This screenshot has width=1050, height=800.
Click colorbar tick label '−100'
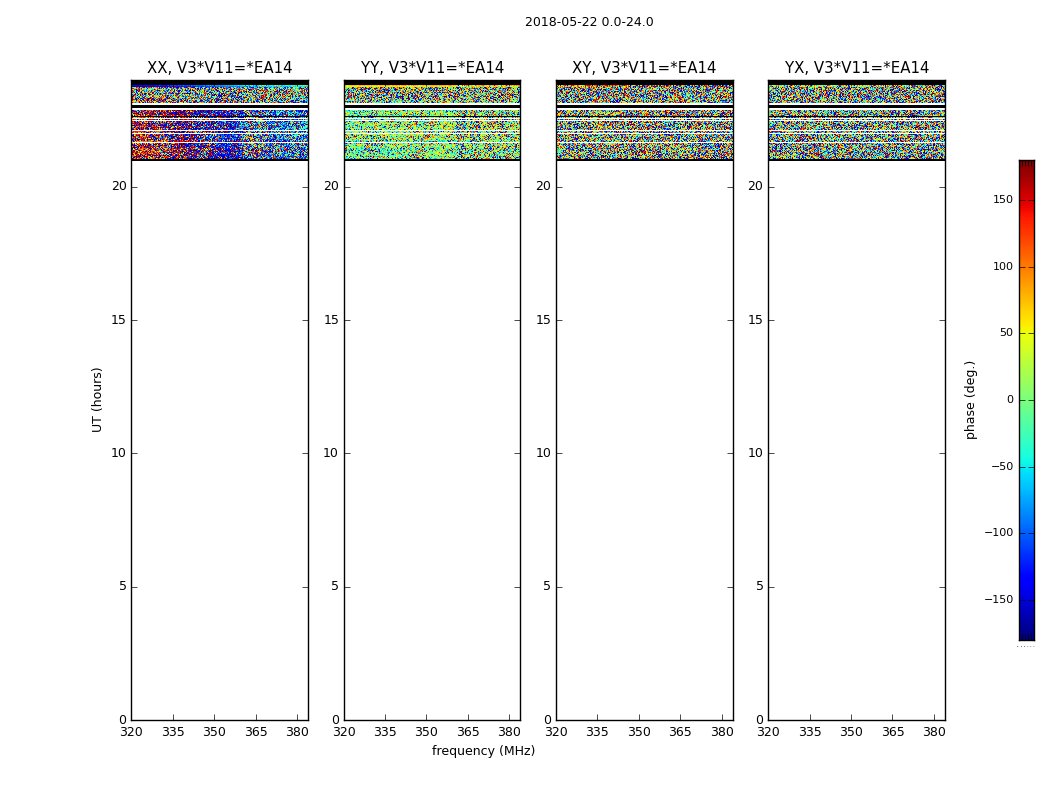click(x=998, y=532)
